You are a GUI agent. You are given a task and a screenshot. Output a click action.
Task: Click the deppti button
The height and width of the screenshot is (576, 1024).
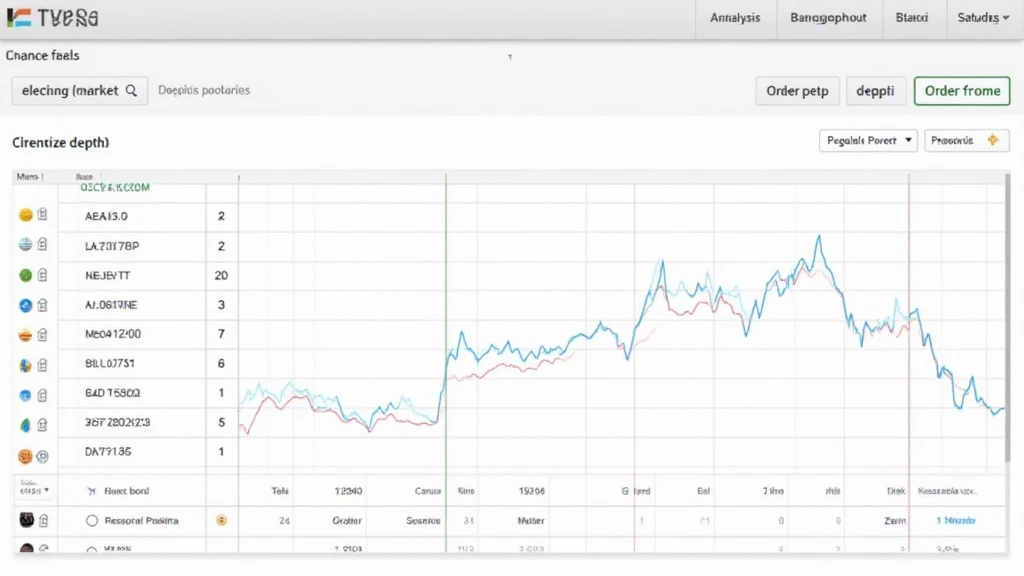(x=877, y=91)
